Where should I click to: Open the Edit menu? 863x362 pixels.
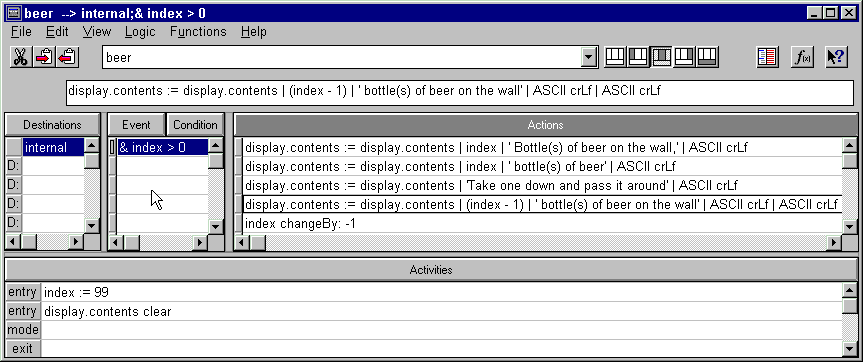(x=57, y=32)
